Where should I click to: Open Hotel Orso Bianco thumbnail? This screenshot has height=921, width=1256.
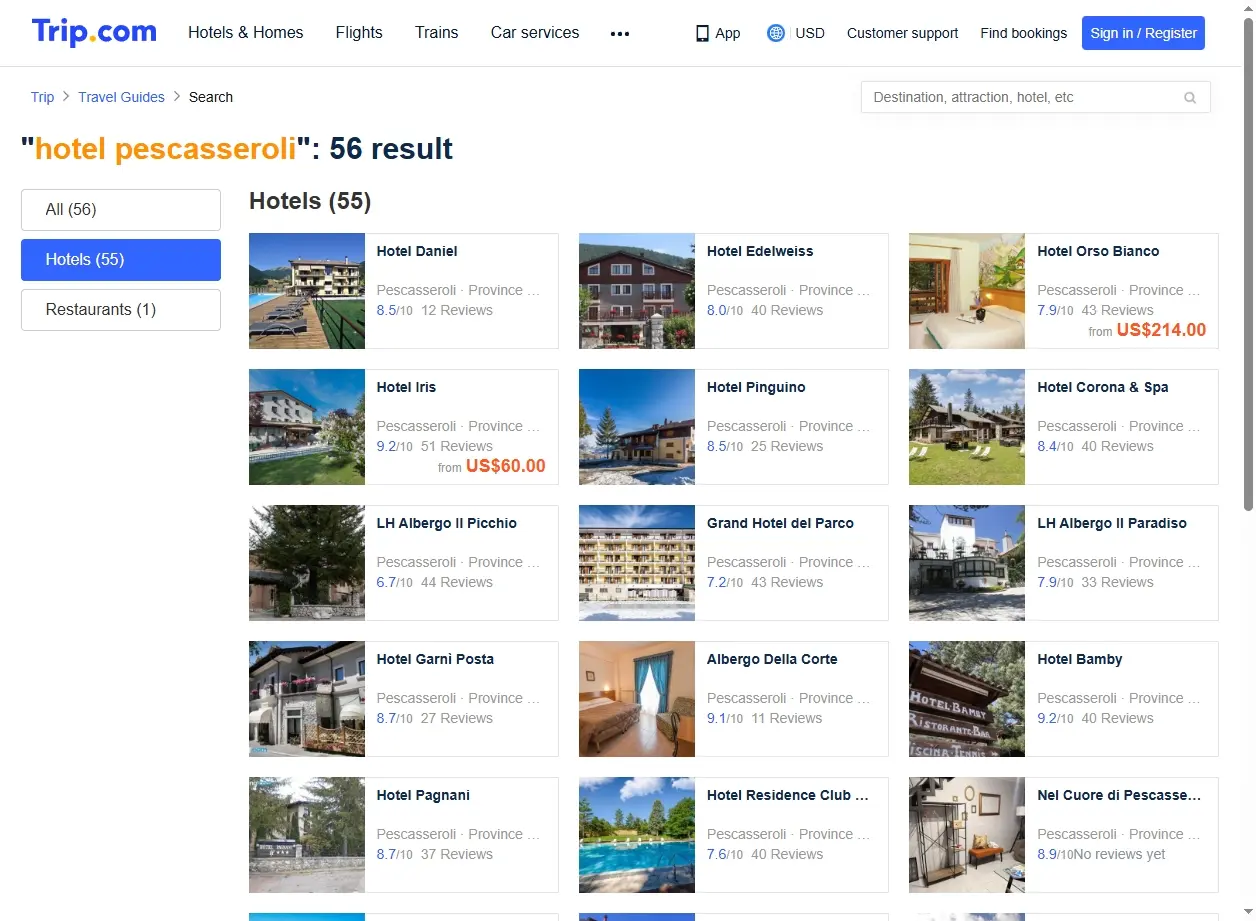[967, 291]
